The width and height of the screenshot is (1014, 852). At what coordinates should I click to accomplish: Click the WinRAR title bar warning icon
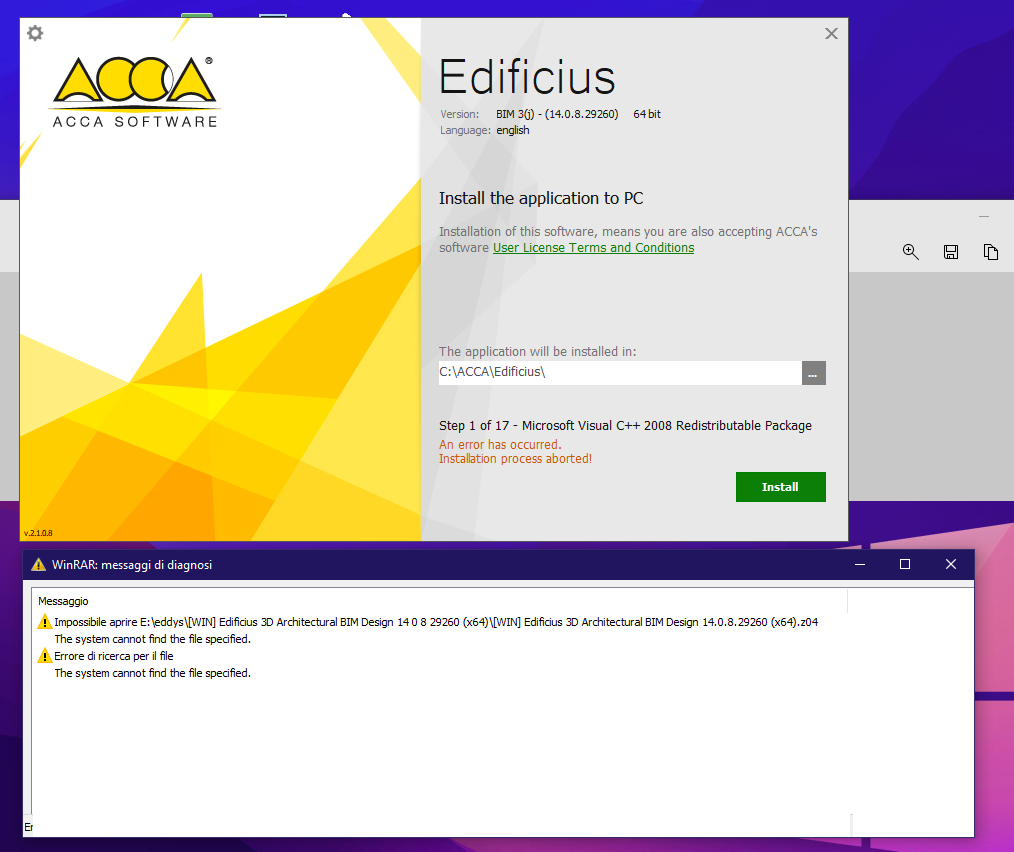39,565
